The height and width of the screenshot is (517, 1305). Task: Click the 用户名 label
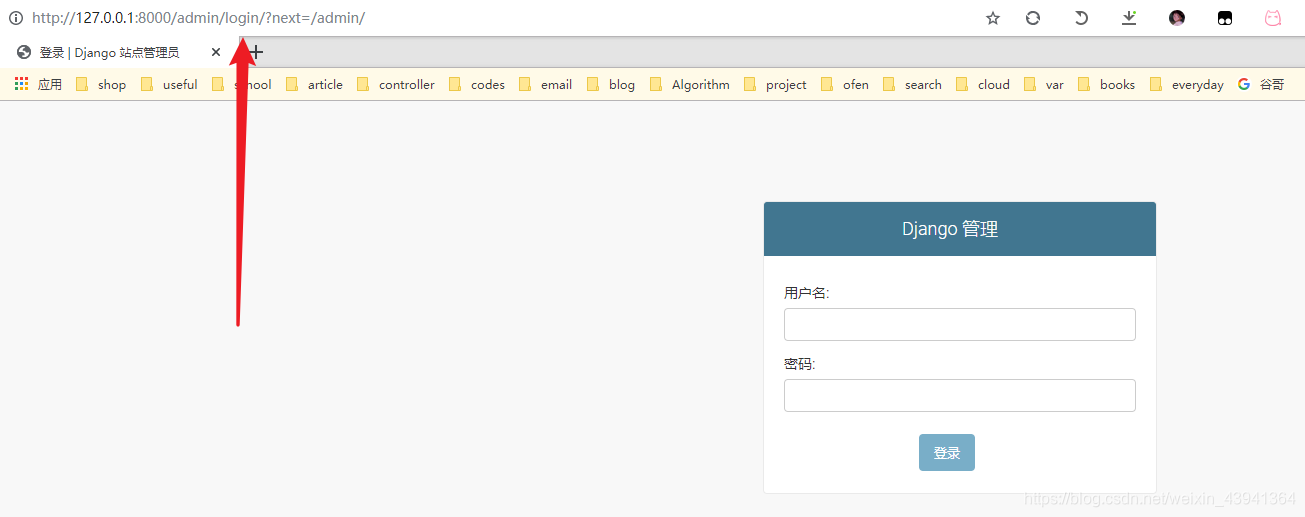click(807, 293)
